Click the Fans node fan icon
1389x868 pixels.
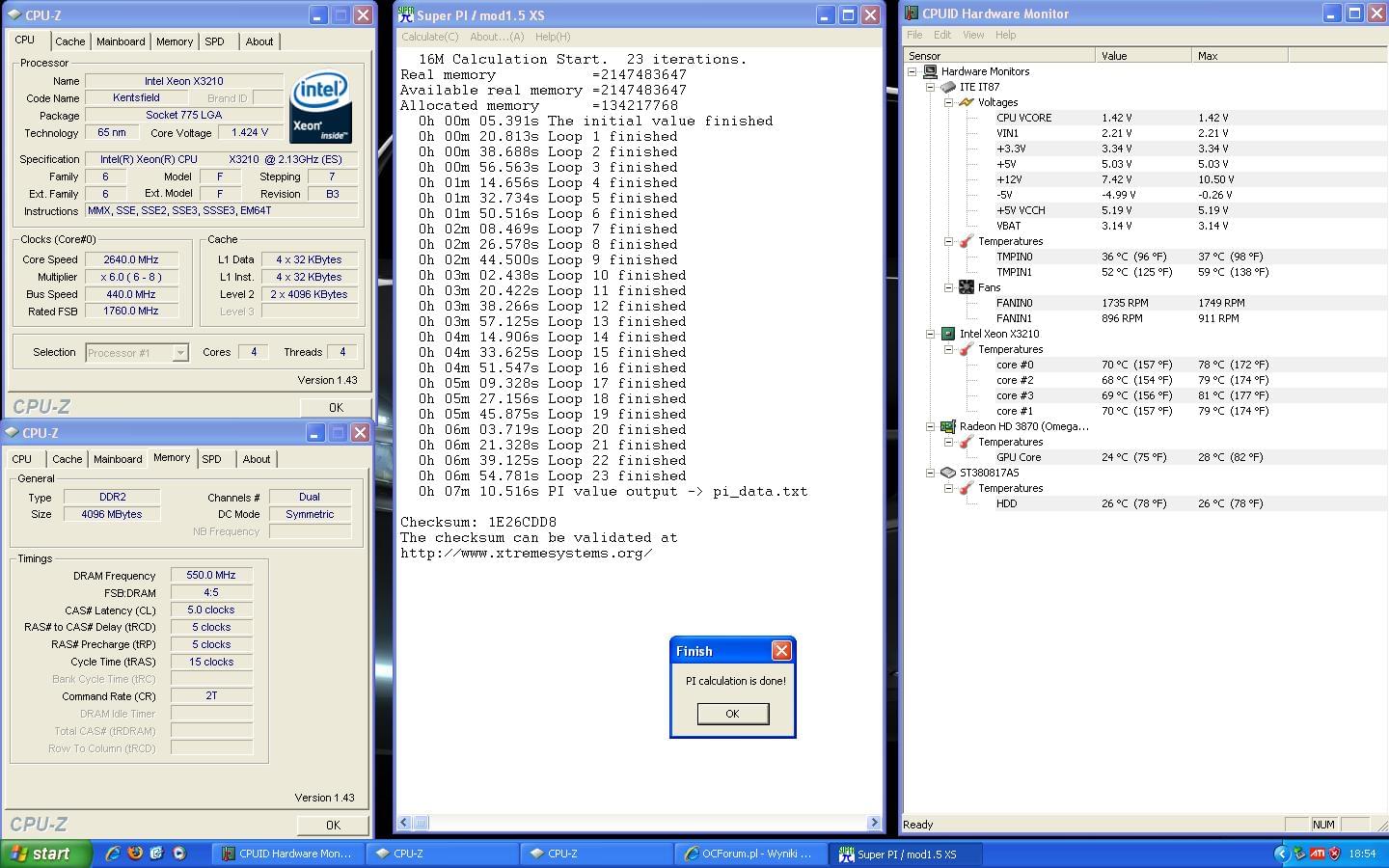[x=967, y=287]
